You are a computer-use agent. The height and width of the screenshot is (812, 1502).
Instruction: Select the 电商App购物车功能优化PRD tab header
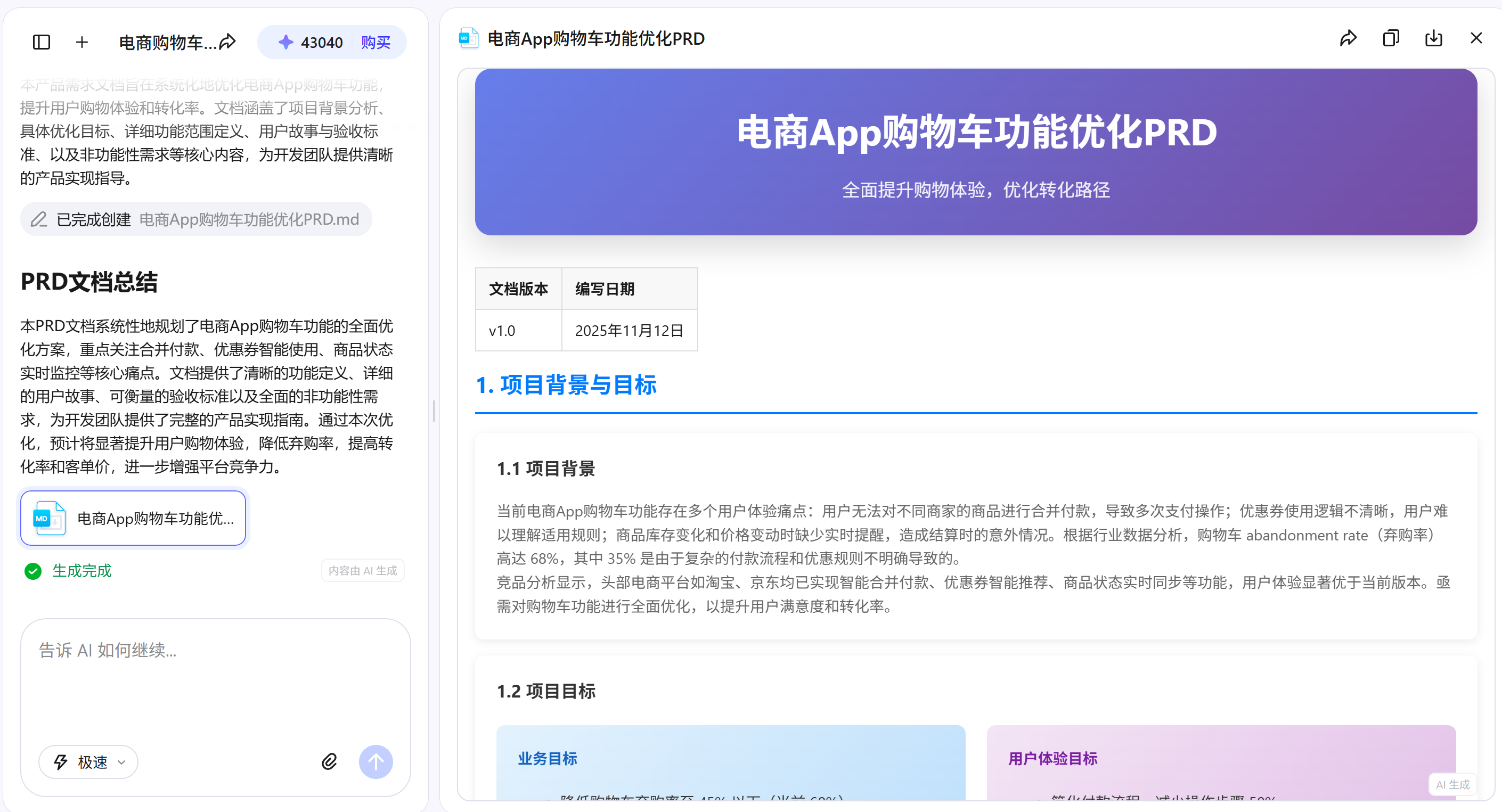595,38
